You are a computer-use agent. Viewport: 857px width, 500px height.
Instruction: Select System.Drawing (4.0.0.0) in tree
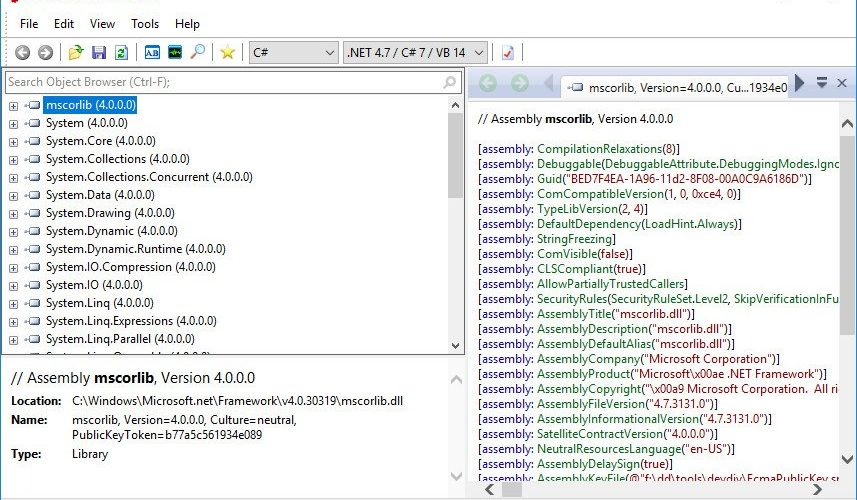(x=110, y=213)
